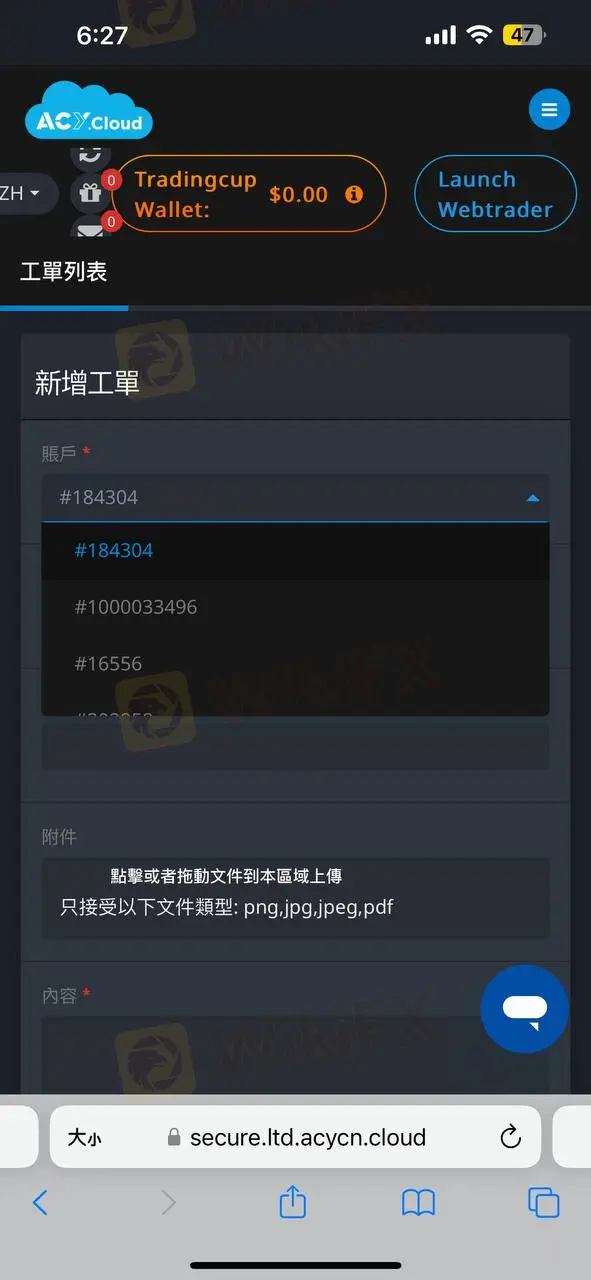Open Safari bookmarks icon
The height and width of the screenshot is (1280, 591).
(x=418, y=1202)
